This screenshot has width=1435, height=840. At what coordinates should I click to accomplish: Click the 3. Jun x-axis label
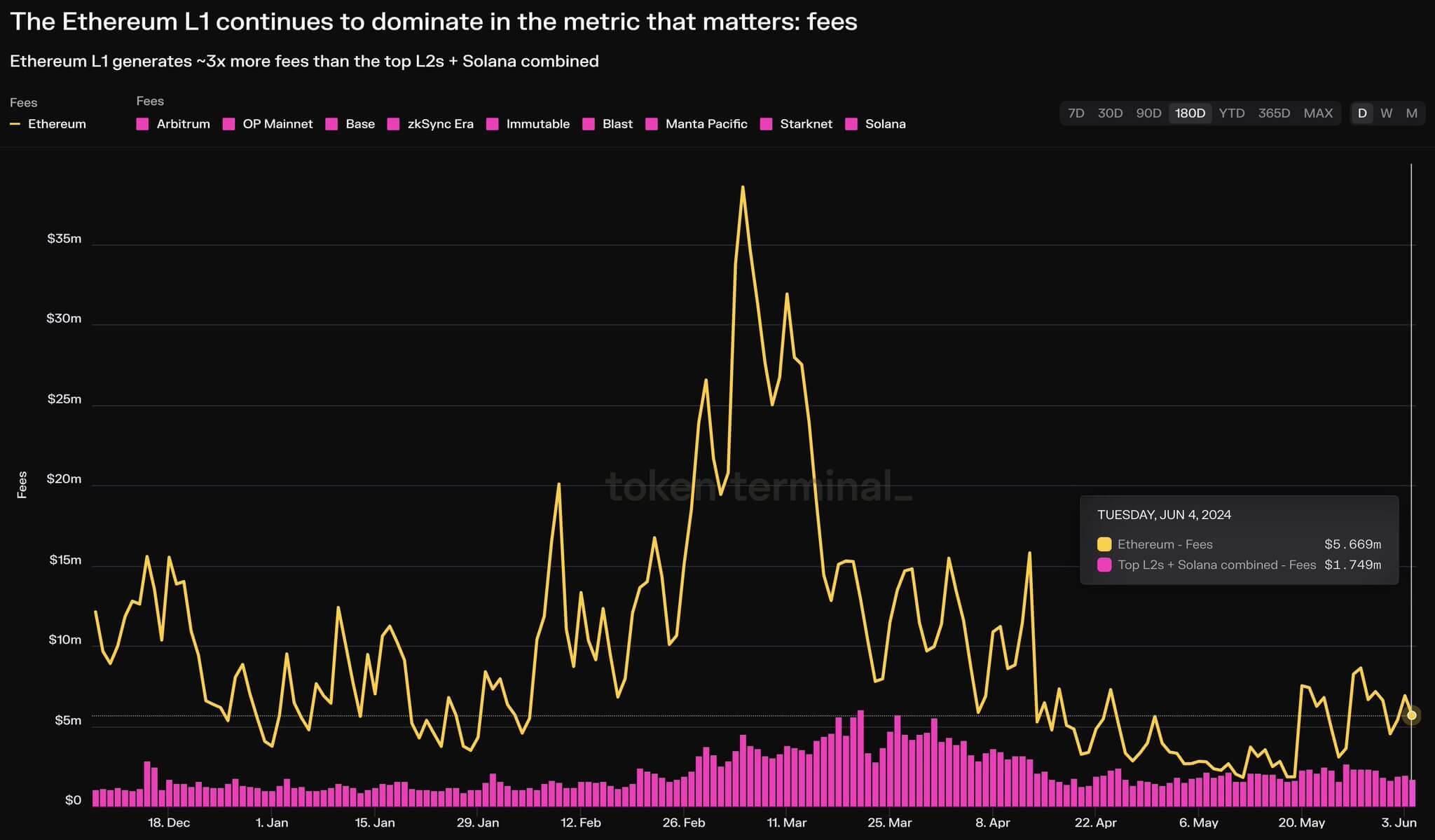pyautogui.click(x=1399, y=822)
